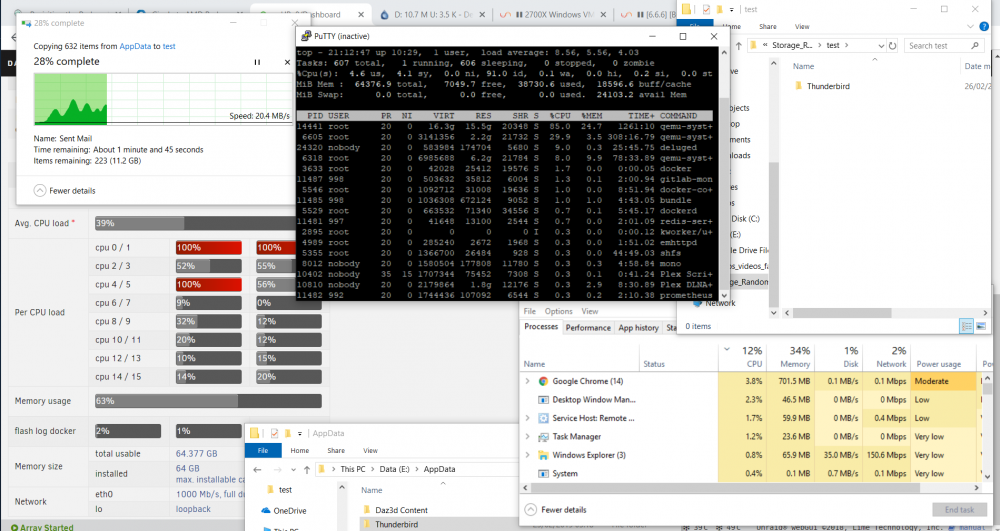Image resolution: width=1000 pixels, height=531 pixels.
Task: Select the Thunderbird folder in test window
Action: click(828, 86)
